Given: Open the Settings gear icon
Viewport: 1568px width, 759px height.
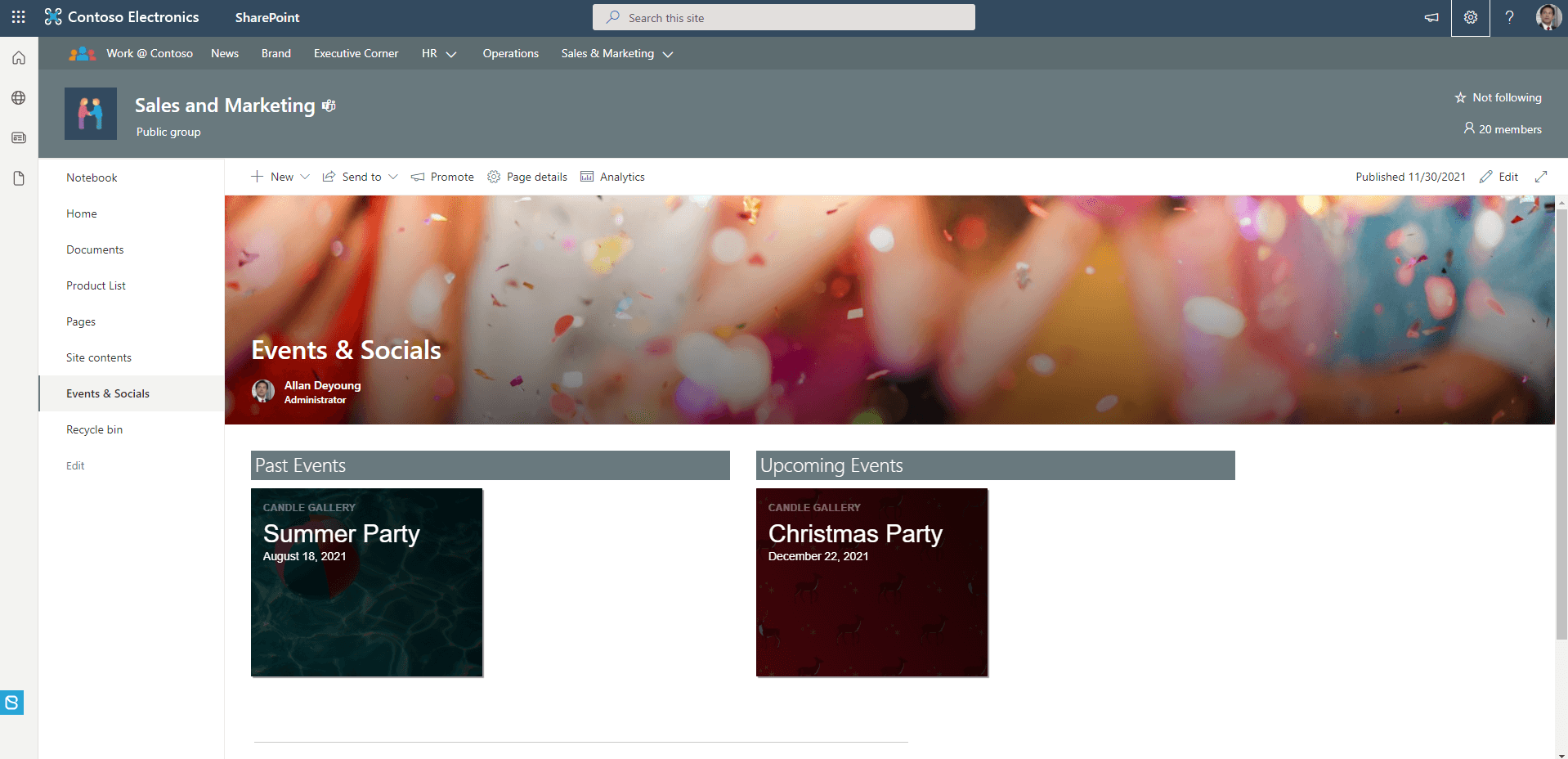Looking at the screenshot, I should 1471,17.
